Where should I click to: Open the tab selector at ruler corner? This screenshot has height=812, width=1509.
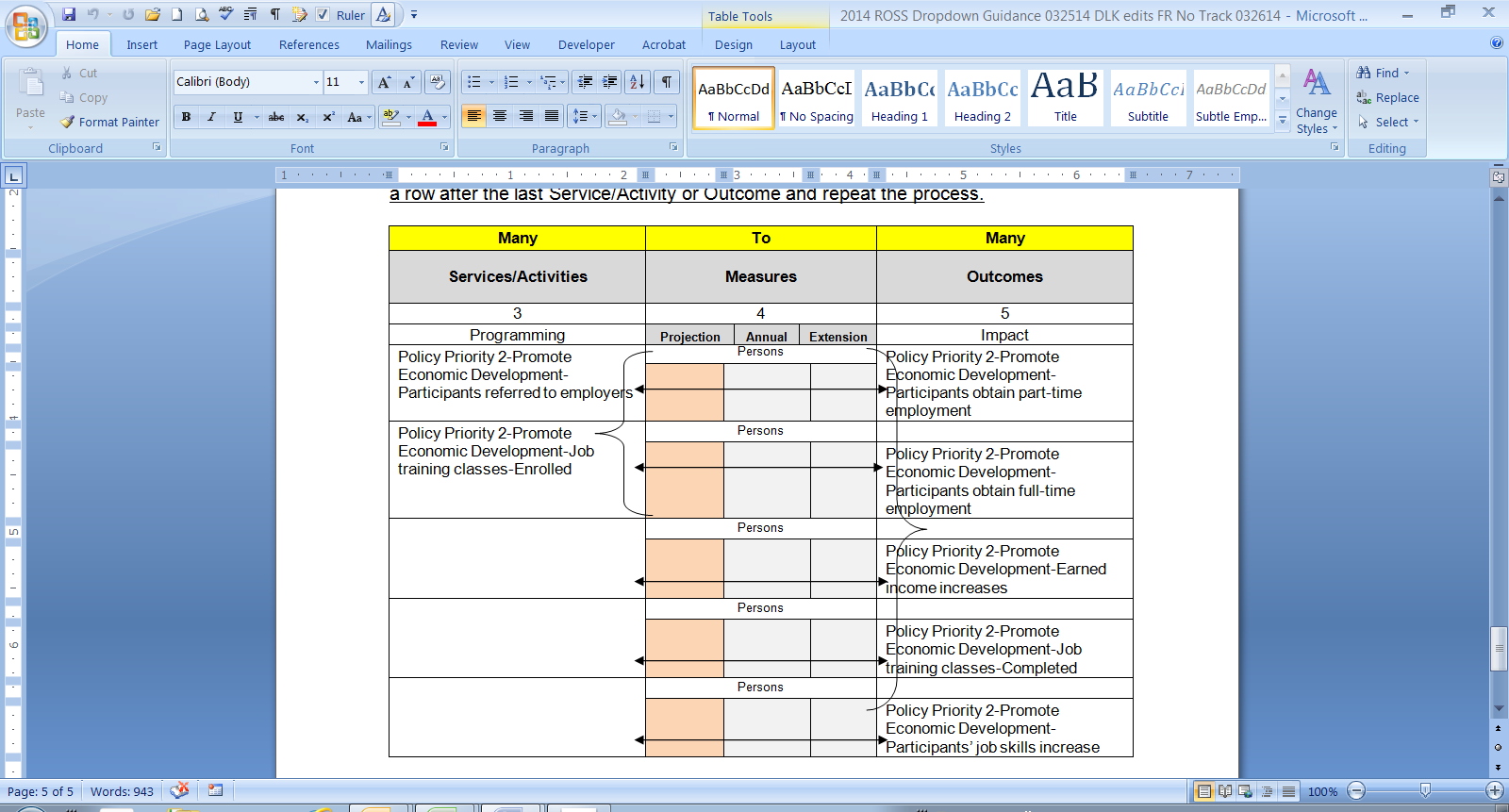click(x=13, y=175)
